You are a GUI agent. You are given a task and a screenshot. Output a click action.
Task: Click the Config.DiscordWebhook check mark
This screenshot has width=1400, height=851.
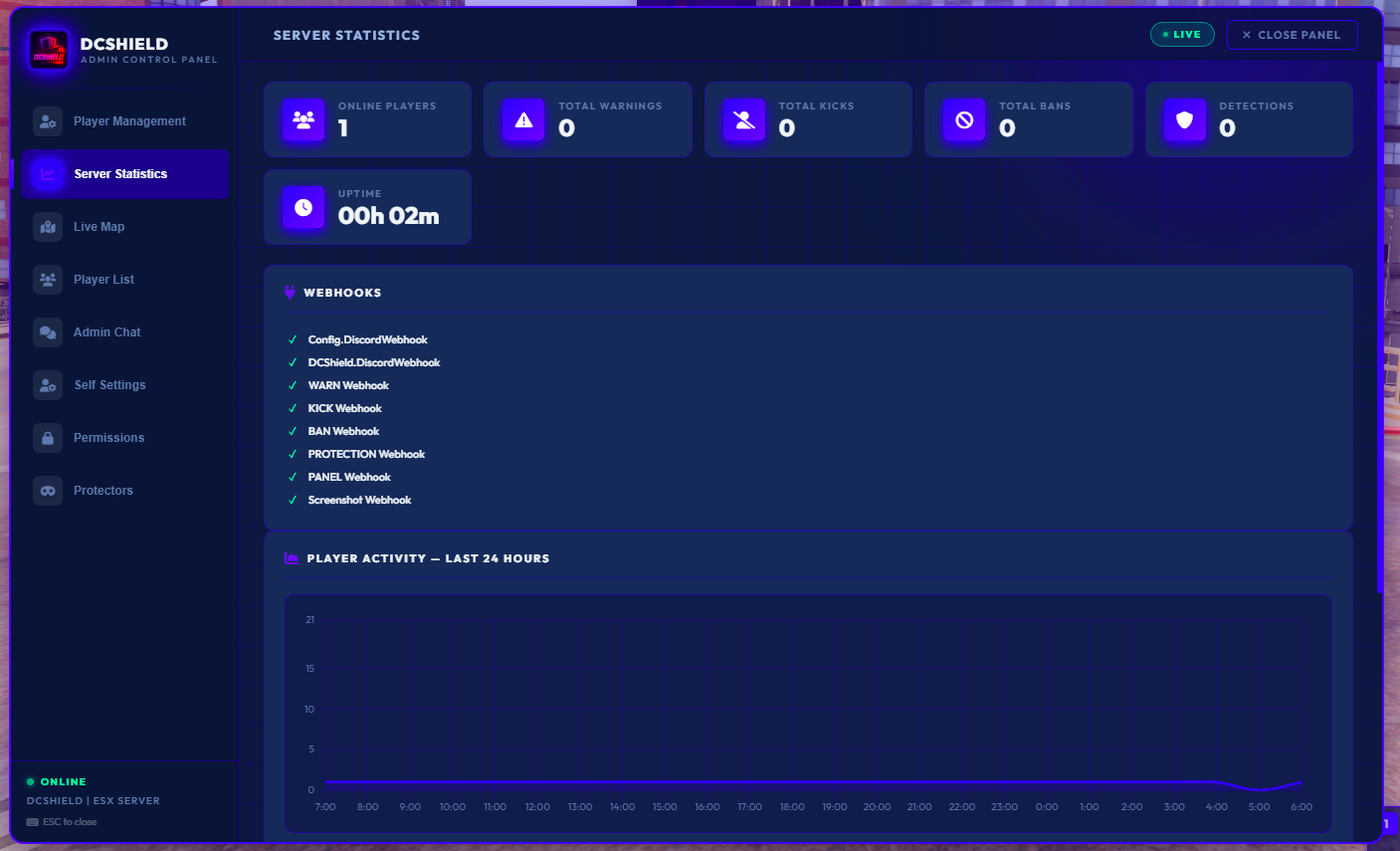293,340
